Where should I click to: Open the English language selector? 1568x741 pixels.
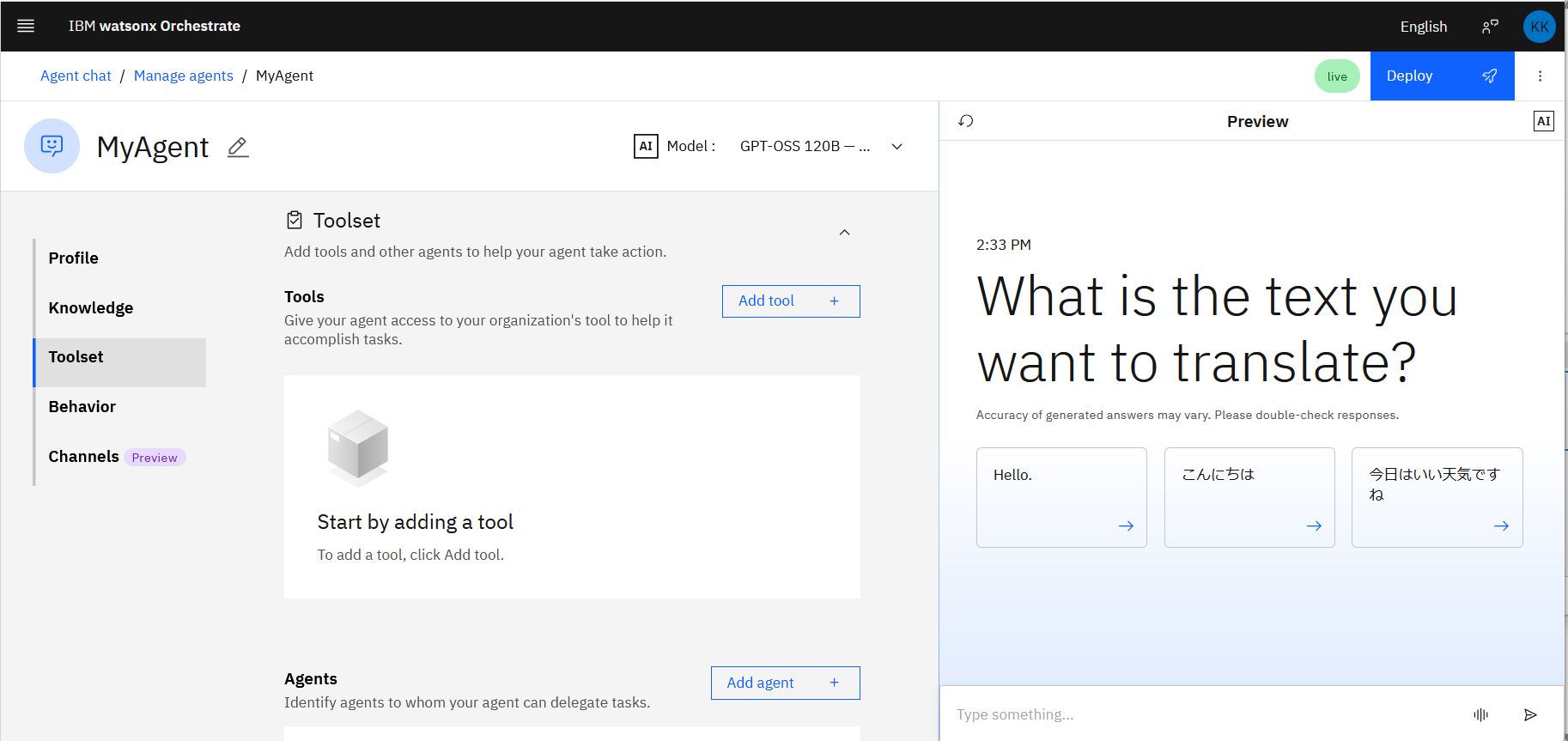pyautogui.click(x=1423, y=27)
